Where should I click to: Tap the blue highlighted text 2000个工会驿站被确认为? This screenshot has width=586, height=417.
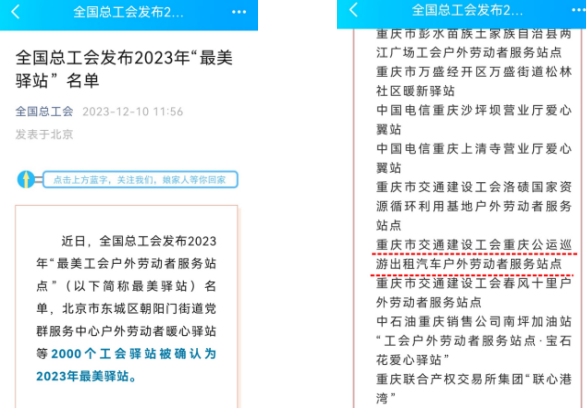pyautogui.click(x=134, y=353)
